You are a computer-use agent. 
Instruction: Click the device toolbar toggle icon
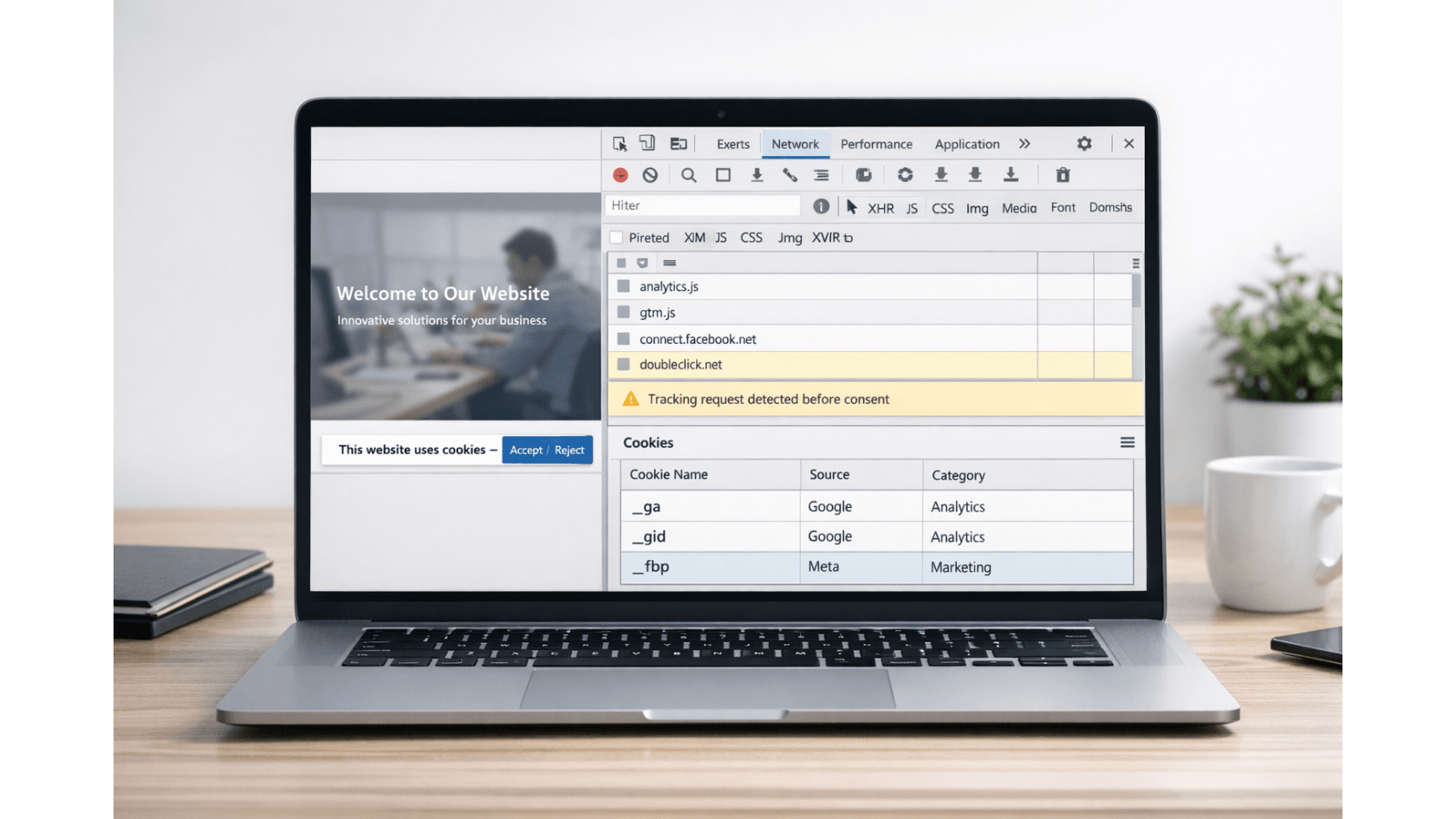pyautogui.click(x=647, y=143)
